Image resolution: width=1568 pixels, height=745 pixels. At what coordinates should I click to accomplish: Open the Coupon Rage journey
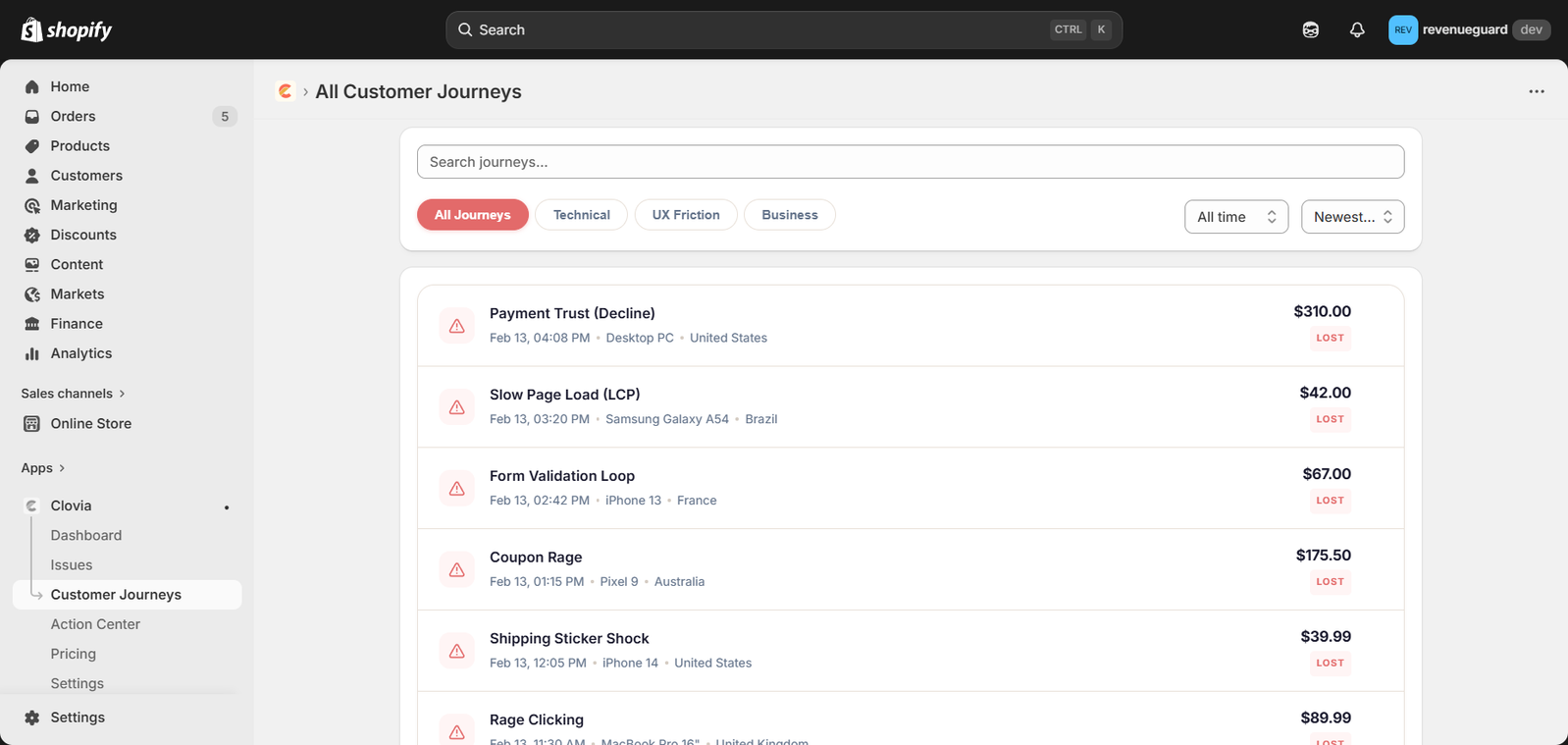pyautogui.click(x=911, y=570)
